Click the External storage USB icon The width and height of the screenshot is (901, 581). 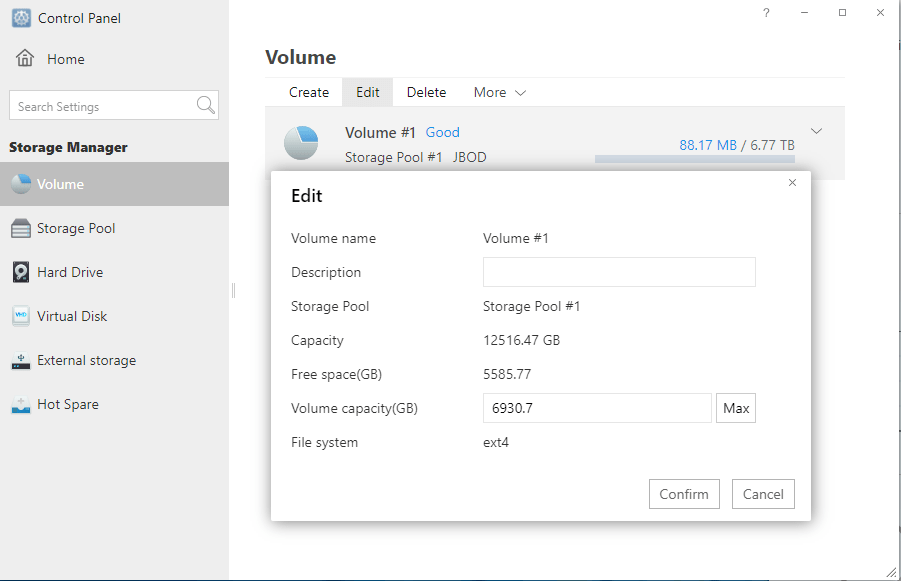coord(21,361)
